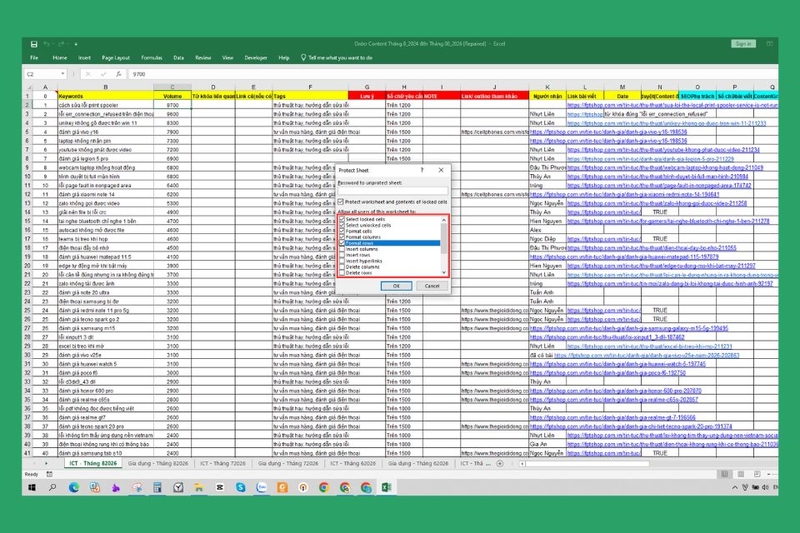This screenshot has height=533, width=800.
Task: Toggle the Format cells permission checkbox
Action: tap(342, 231)
